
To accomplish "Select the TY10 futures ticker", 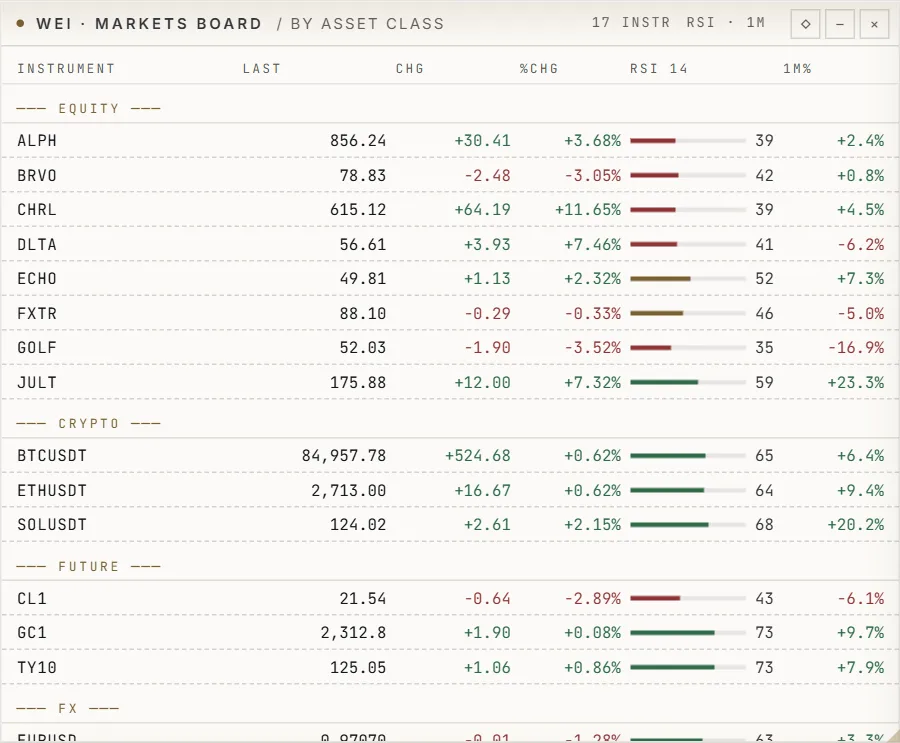I will coord(37,667).
